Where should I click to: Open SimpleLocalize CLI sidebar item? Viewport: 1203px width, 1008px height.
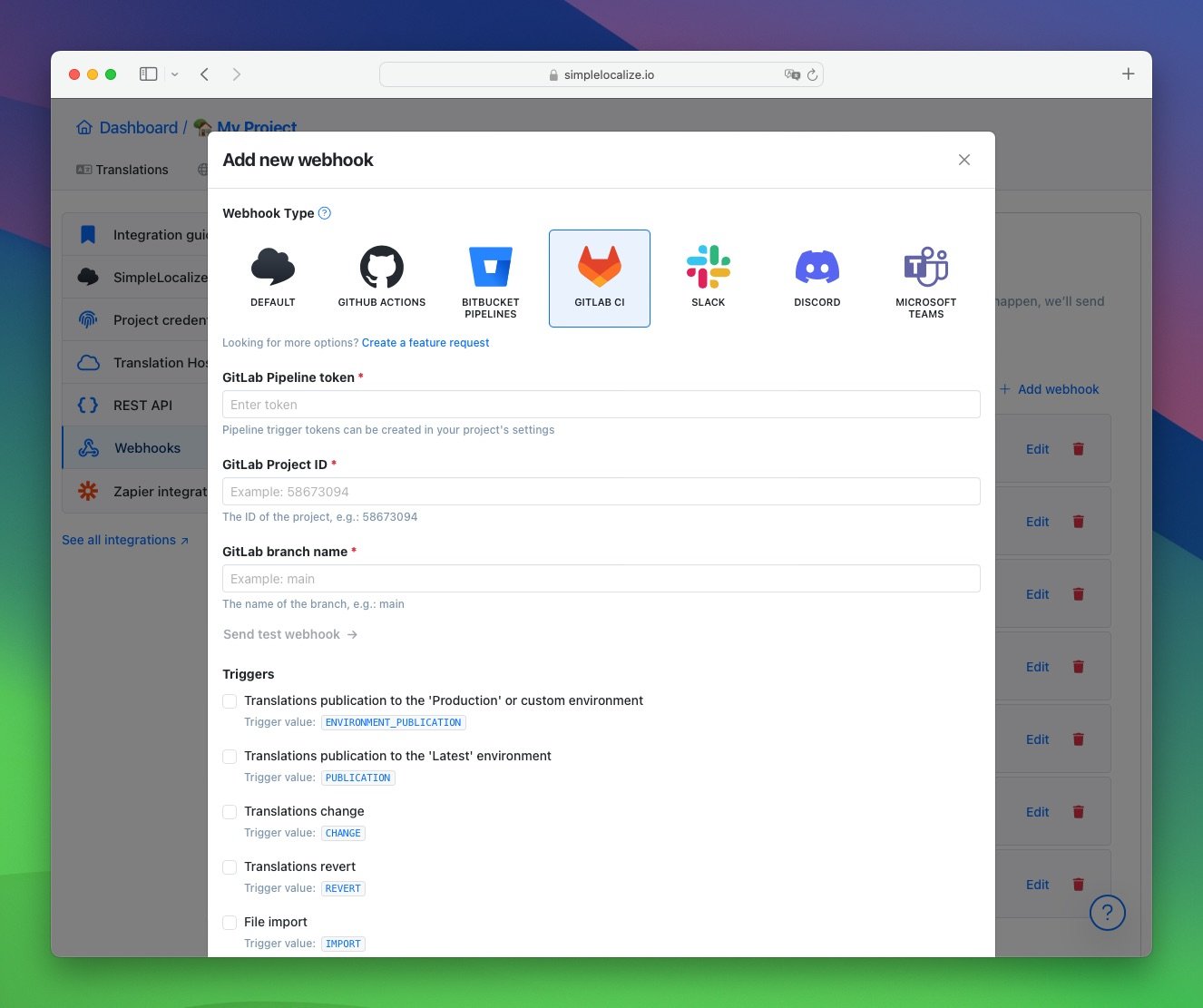[x=136, y=278]
